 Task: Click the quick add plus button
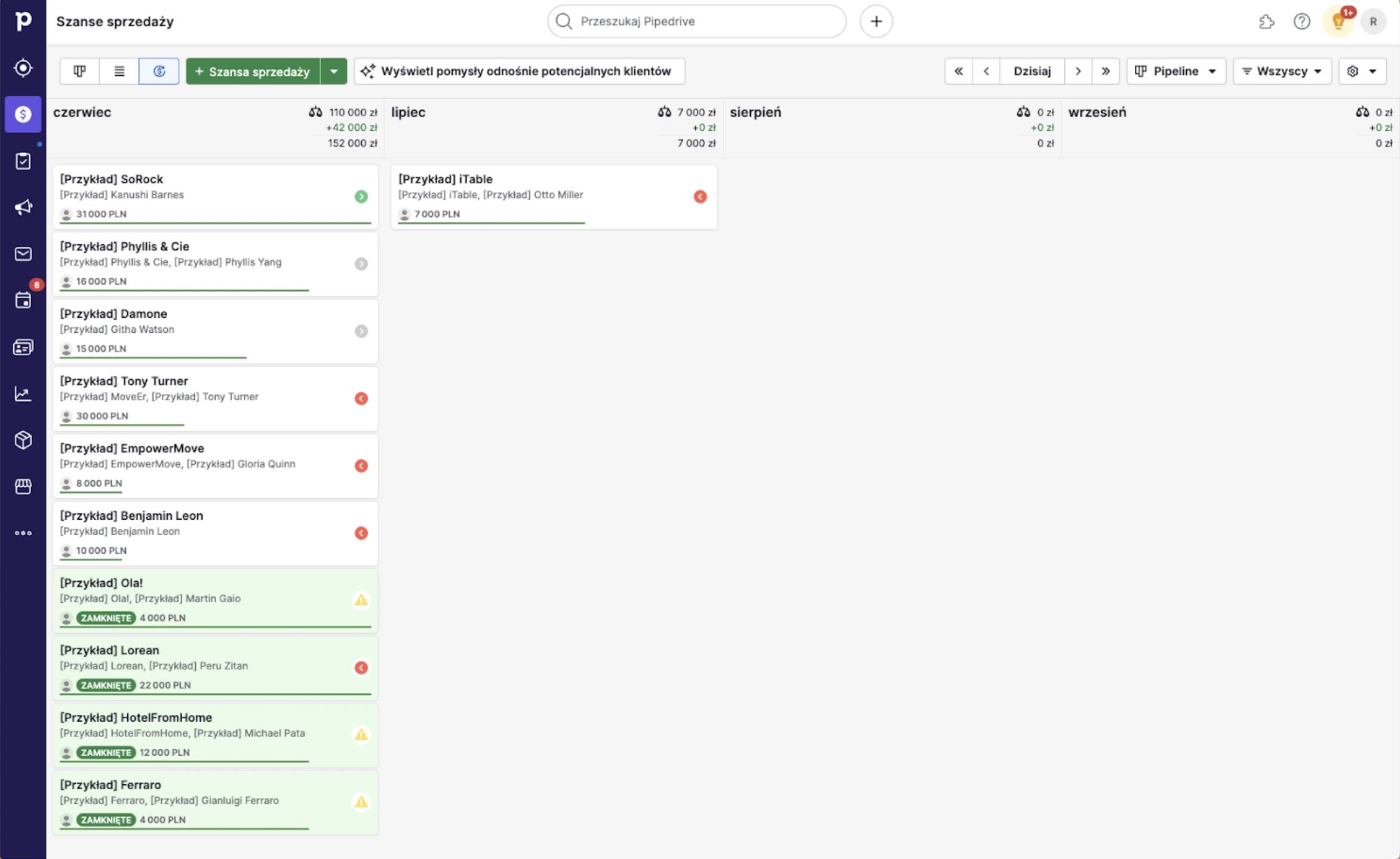(x=876, y=22)
